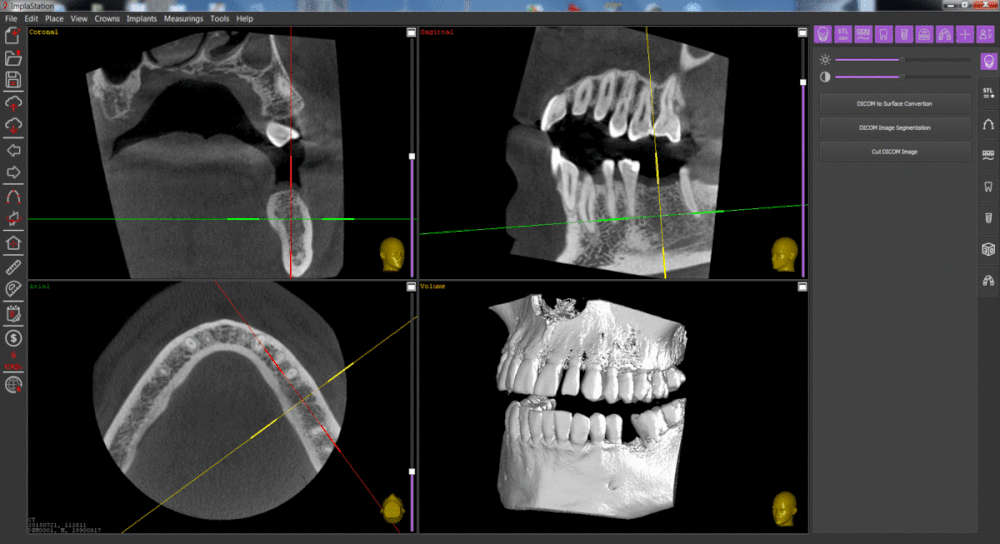Open the Edit menu
Screen dimensions: 1000x544
31,18
